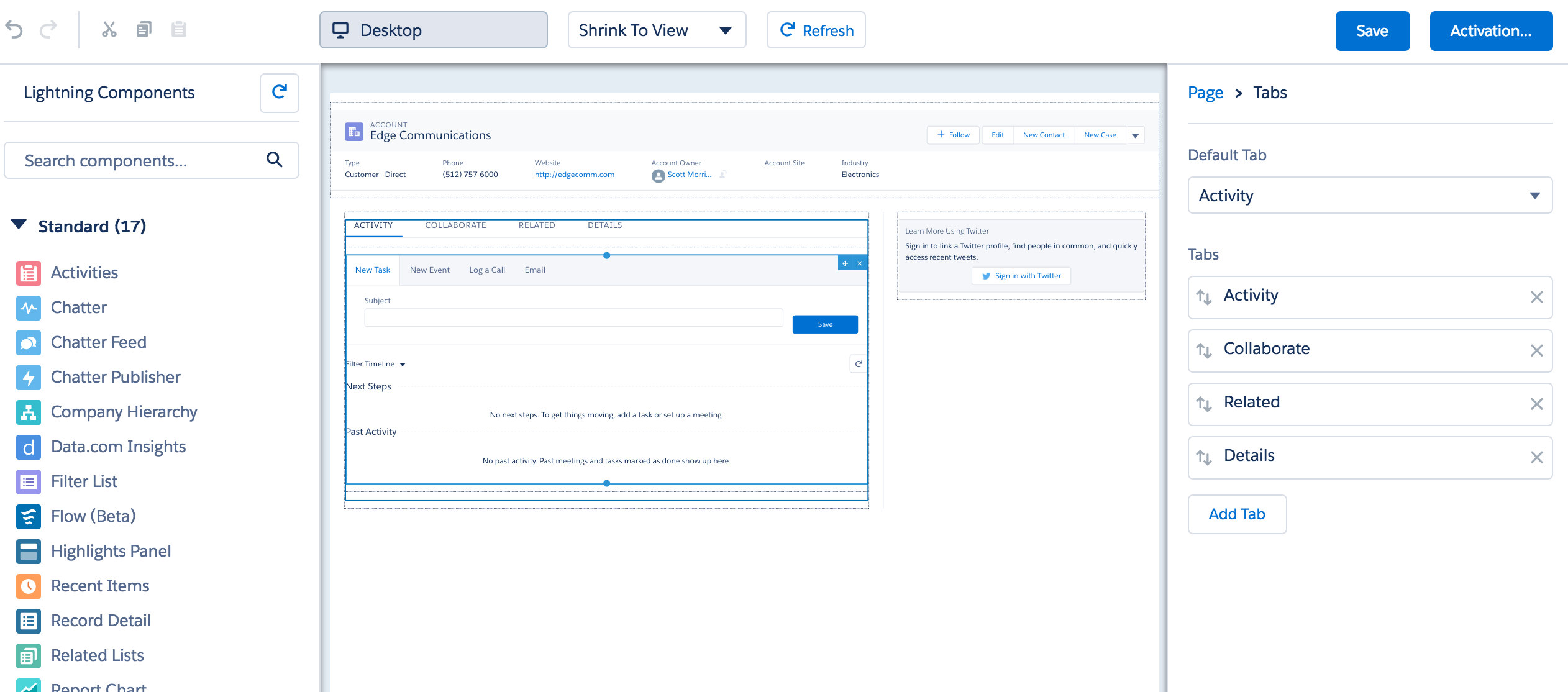Select the Chatter Publisher component icon
Viewport: 1568px width, 692px height.
(29, 377)
